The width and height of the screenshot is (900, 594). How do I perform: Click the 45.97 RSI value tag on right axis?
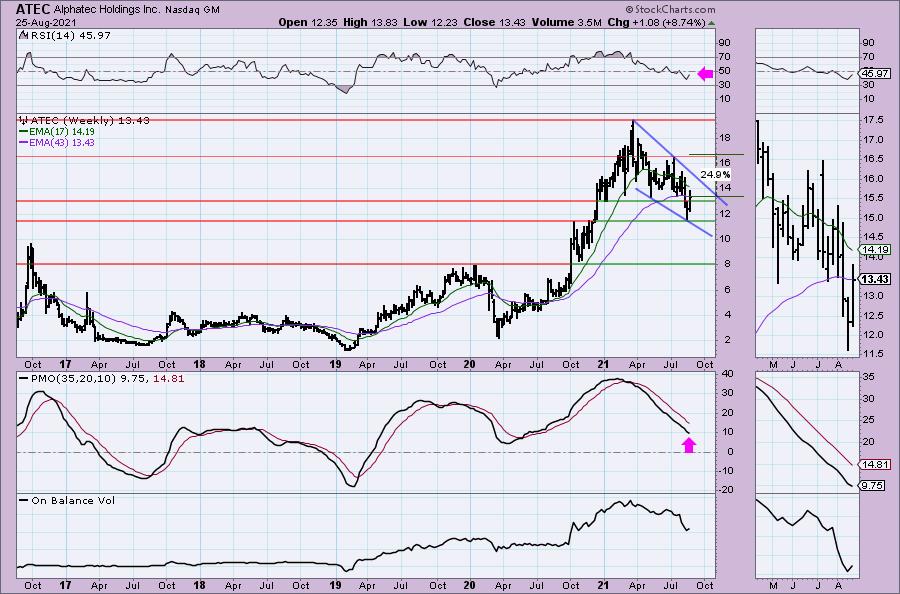[x=874, y=73]
